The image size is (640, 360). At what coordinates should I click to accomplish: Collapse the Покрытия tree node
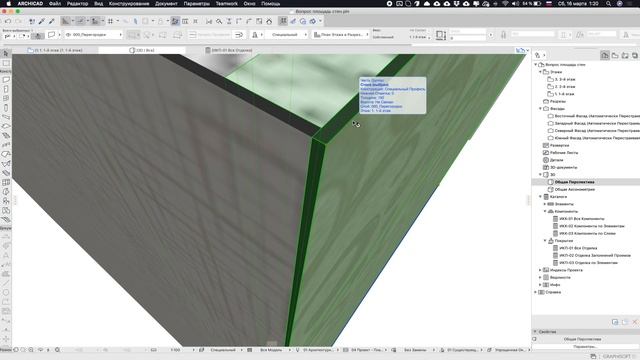[x=544, y=241]
